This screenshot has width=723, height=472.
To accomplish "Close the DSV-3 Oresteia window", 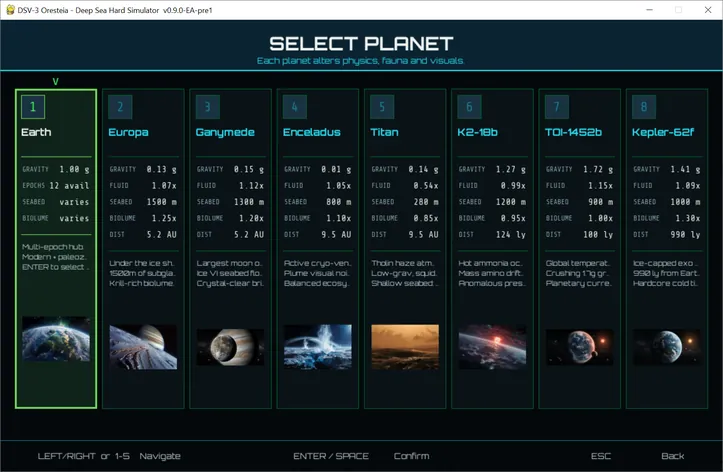I will point(708,10).
